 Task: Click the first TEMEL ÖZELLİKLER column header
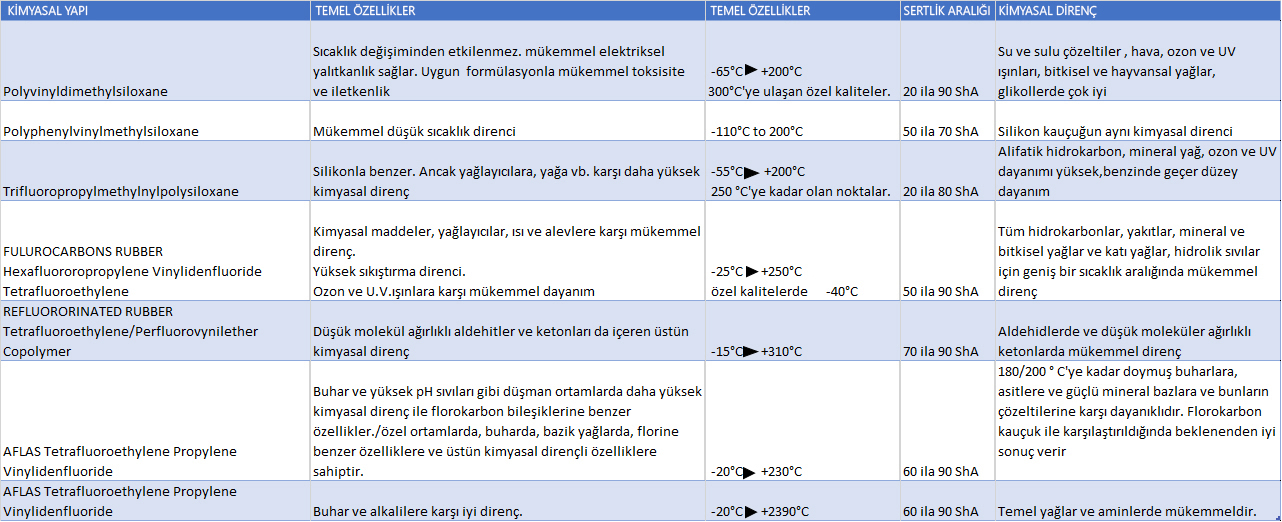pyautogui.click(x=508, y=11)
